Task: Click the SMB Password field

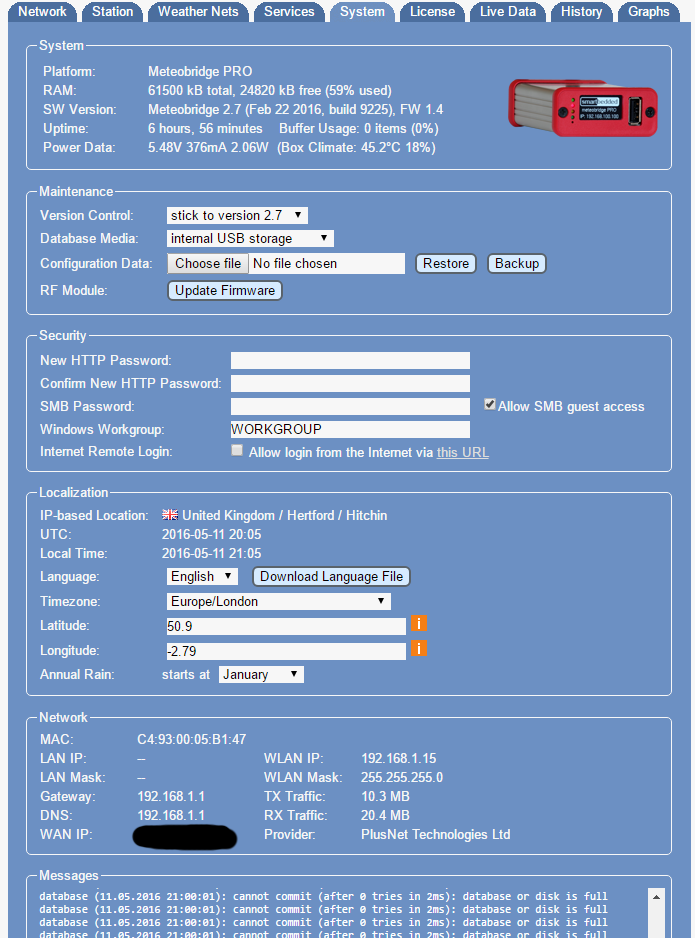Action: (x=350, y=407)
